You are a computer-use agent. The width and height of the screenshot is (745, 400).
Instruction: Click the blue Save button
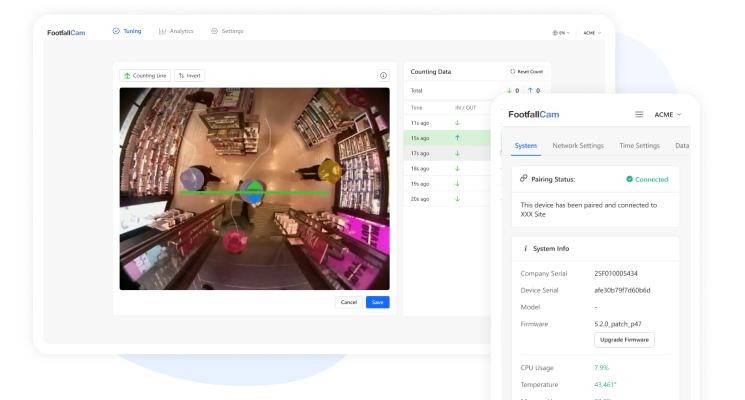click(x=378, y=302)
